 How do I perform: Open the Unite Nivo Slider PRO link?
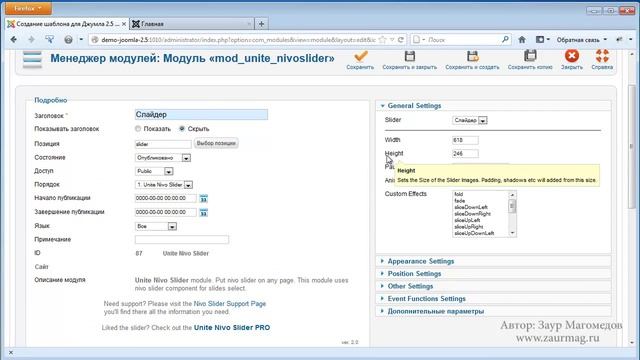click(232, 328)
